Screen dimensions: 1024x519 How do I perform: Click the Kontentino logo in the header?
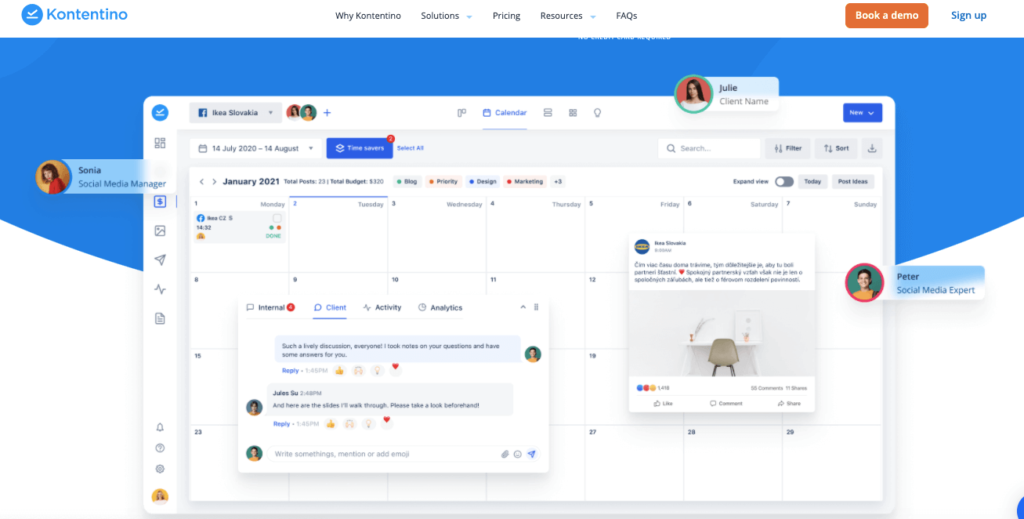click(x=74, y=14)
